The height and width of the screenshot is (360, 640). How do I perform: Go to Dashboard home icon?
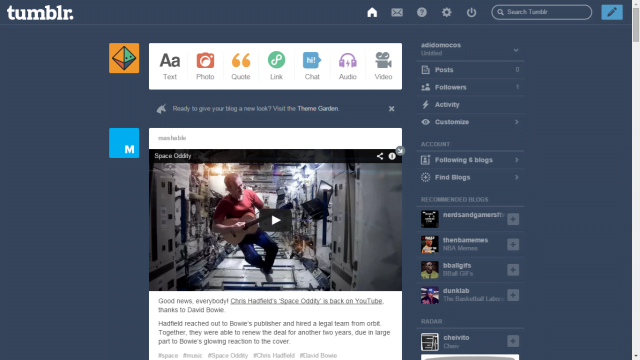click(x=372, y=12)
